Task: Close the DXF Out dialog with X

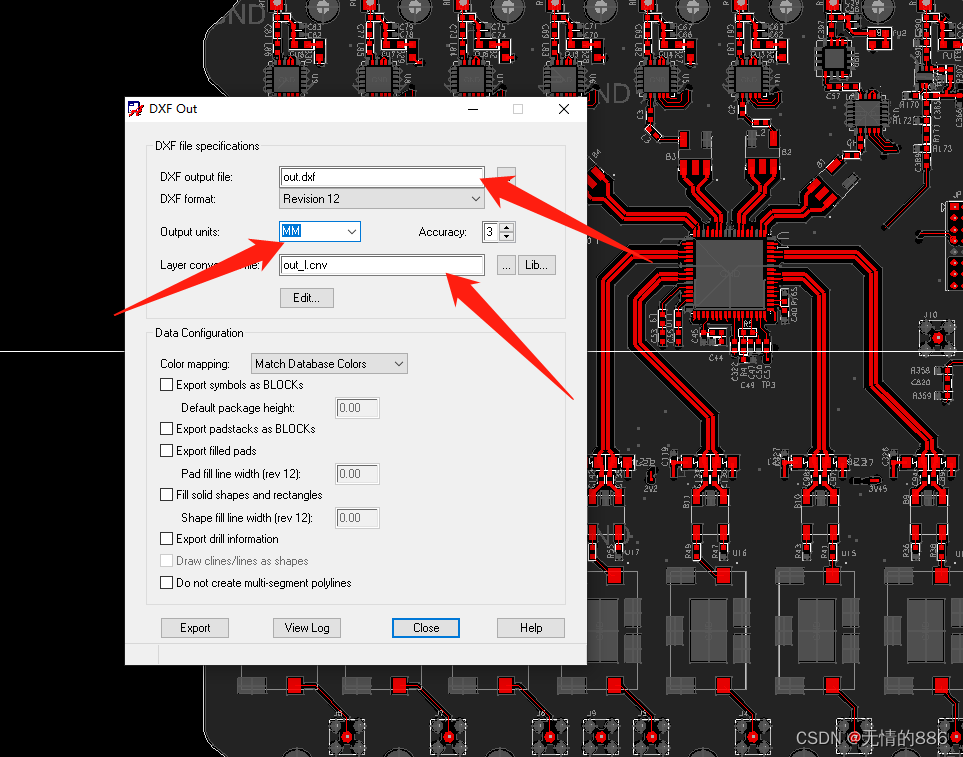Action: [x=564, y=109]
